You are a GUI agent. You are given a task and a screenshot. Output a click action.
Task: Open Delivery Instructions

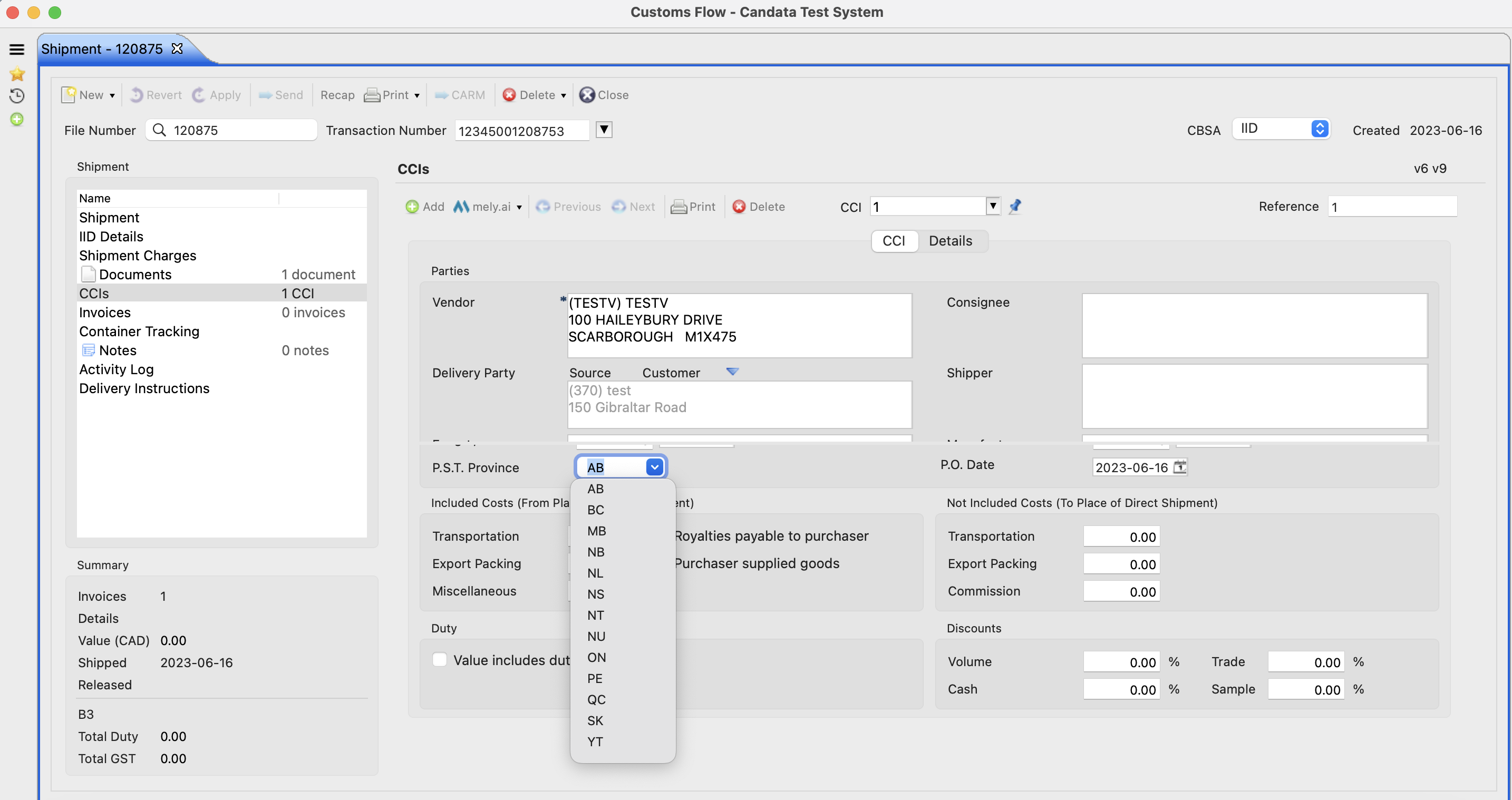(222, 388)
